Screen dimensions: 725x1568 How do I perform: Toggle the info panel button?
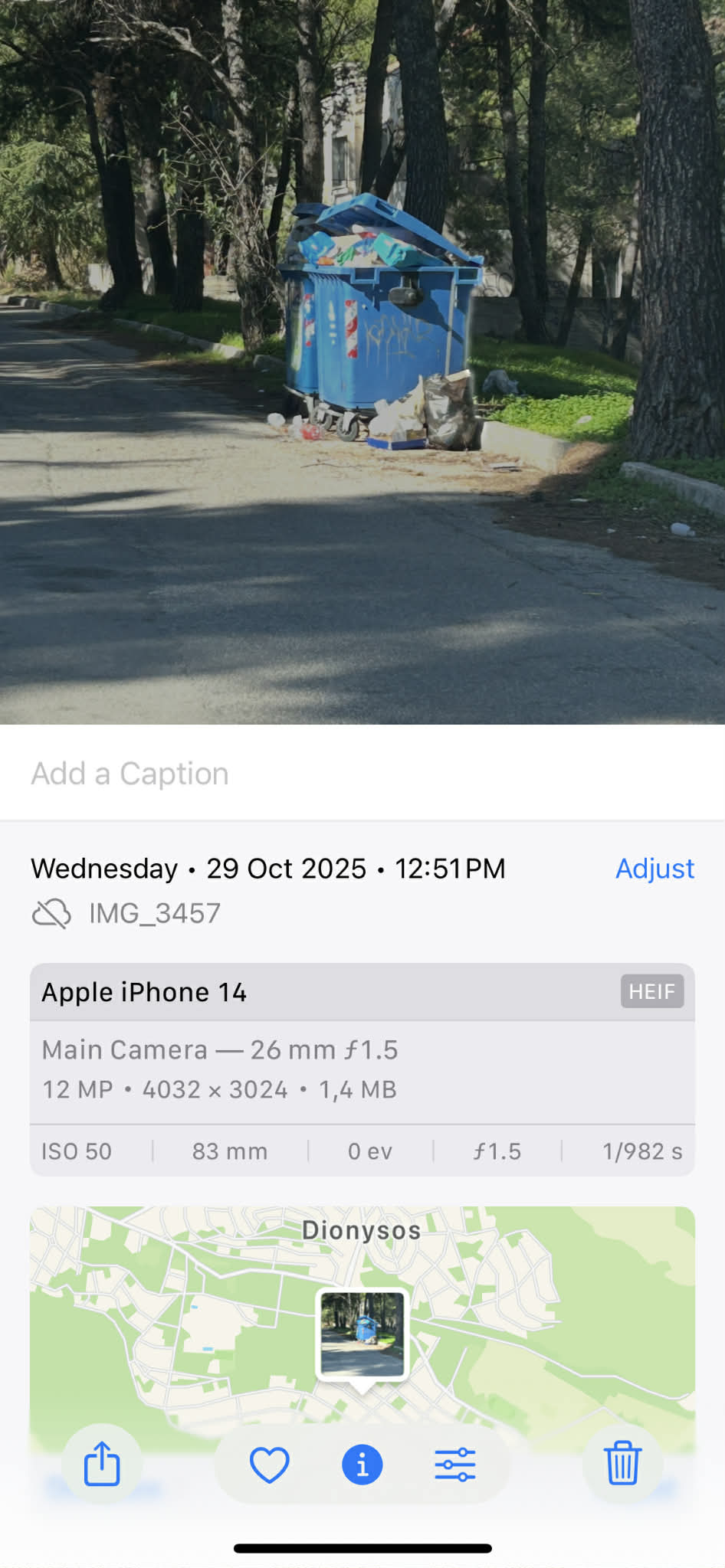click(362, 1465)
